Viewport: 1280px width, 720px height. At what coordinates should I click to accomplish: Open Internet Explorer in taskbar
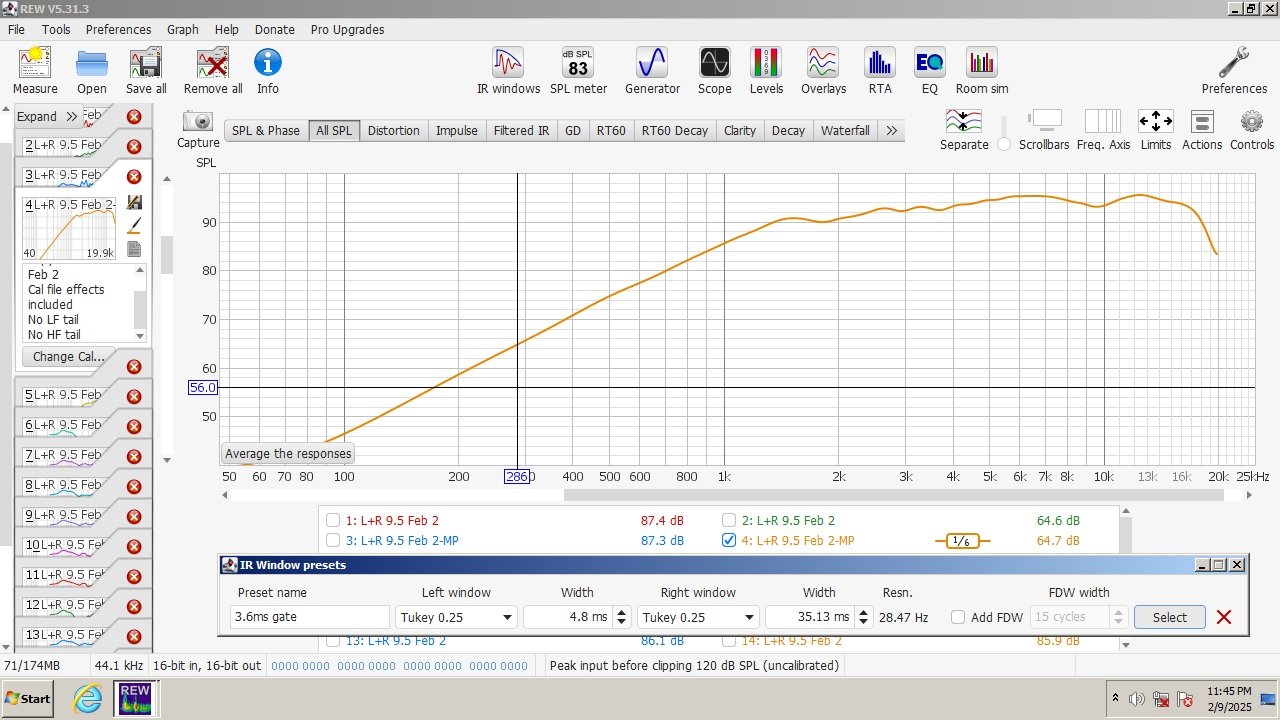(89, 698)
